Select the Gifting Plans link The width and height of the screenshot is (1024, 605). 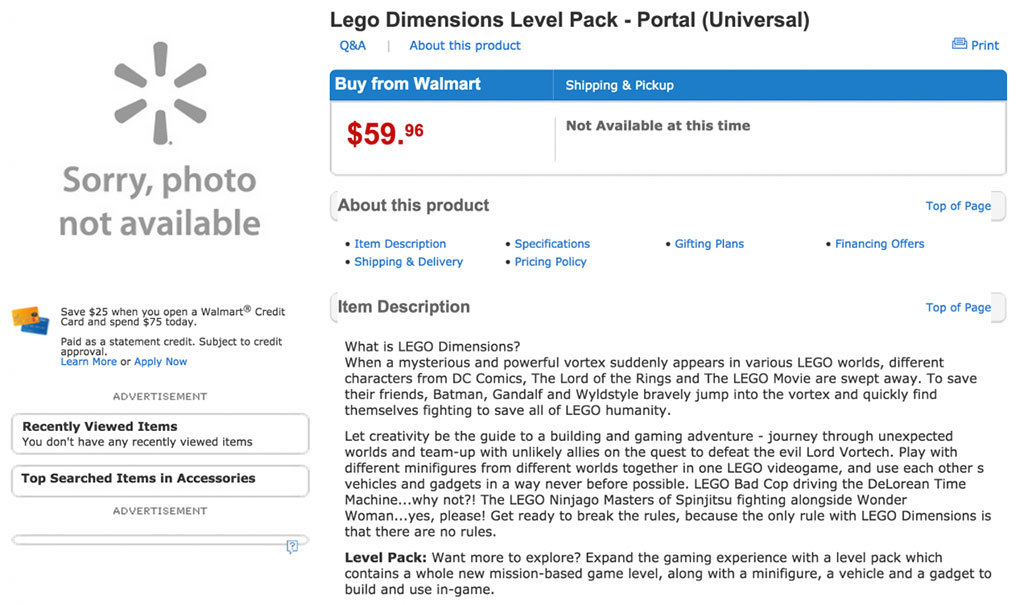[709, 244]
